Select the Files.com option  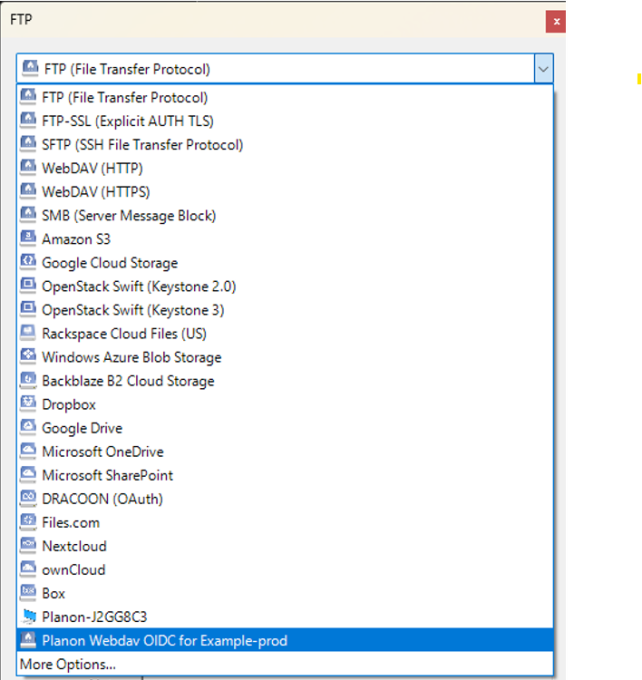click(285, 522)
